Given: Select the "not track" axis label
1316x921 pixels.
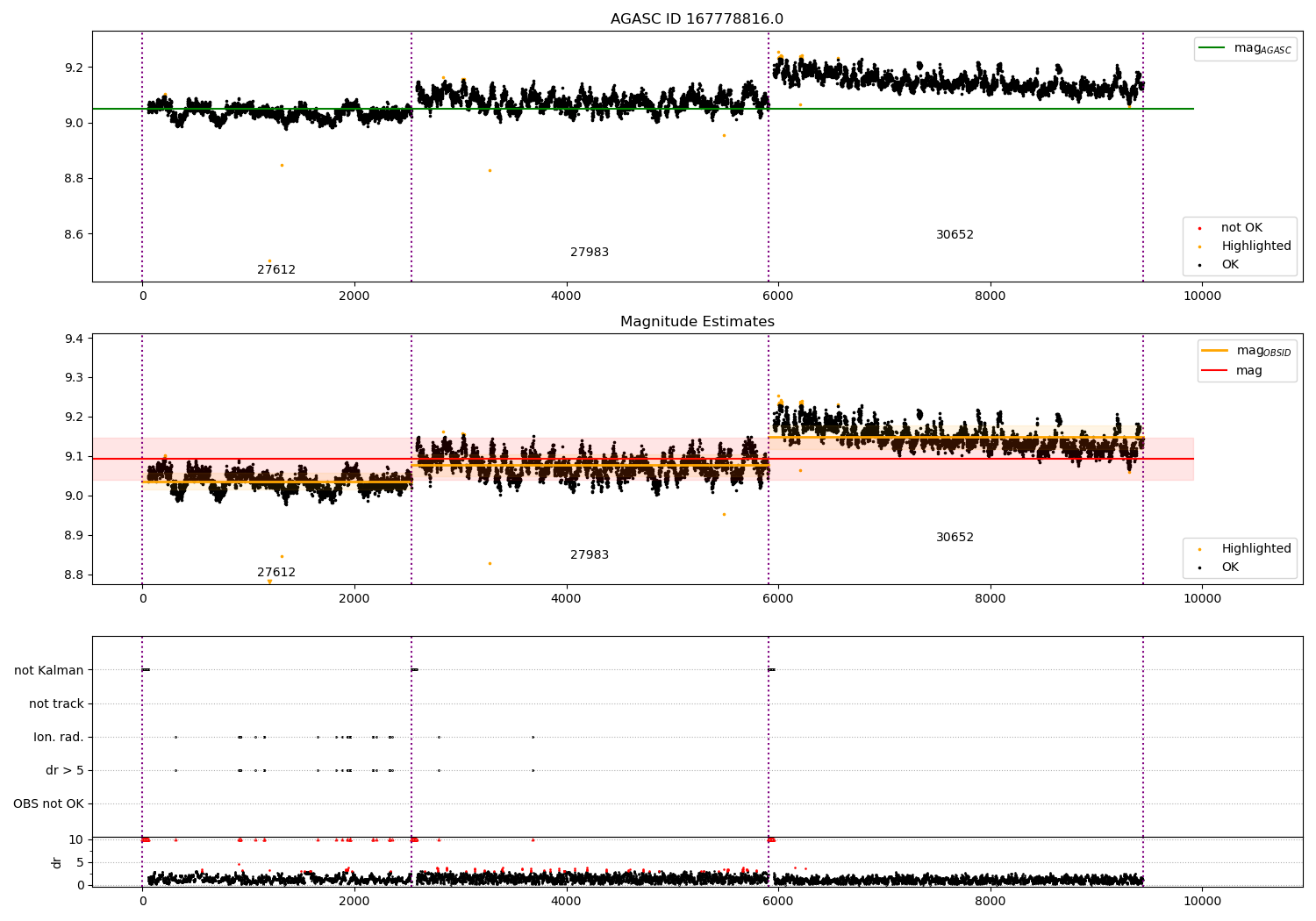Looking at the screenshot, I should (x=56, y=703).
